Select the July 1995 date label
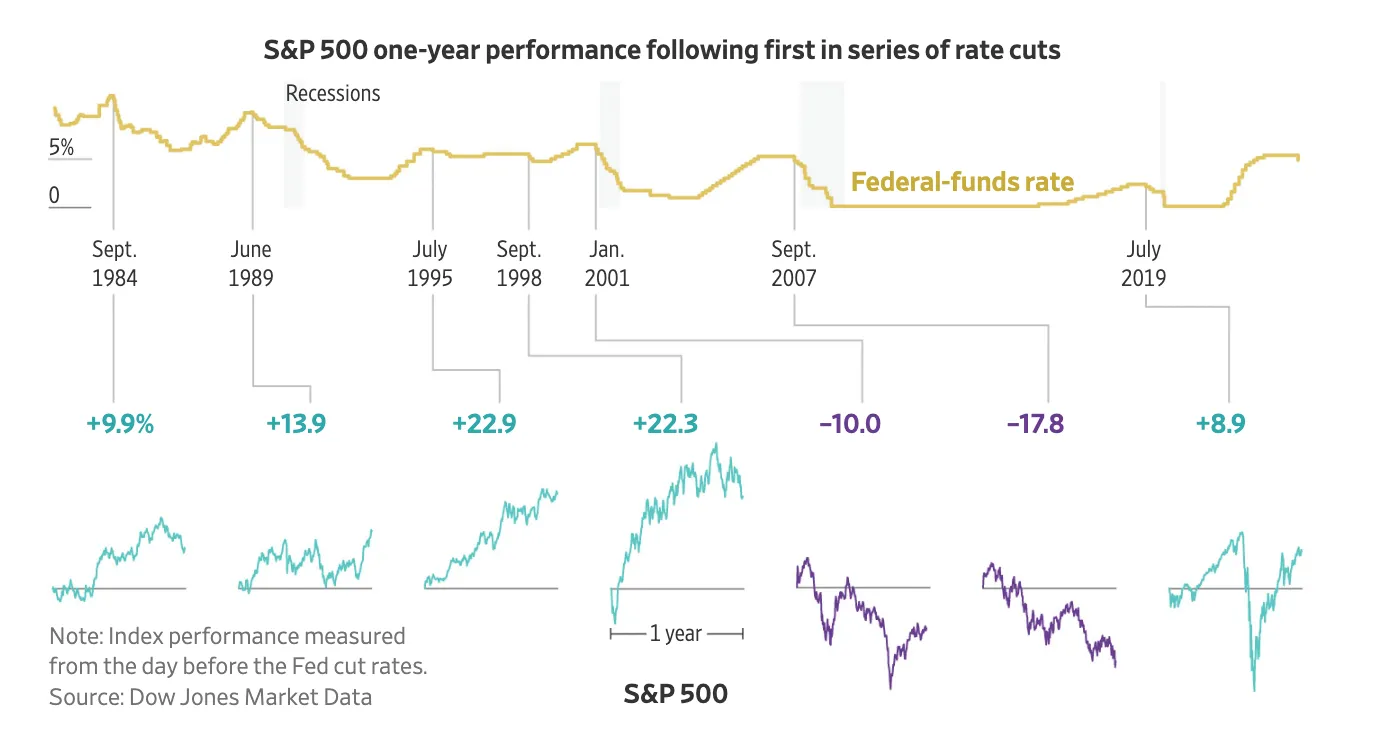The height and width of the screenshot is (748, 1388). 430,263
